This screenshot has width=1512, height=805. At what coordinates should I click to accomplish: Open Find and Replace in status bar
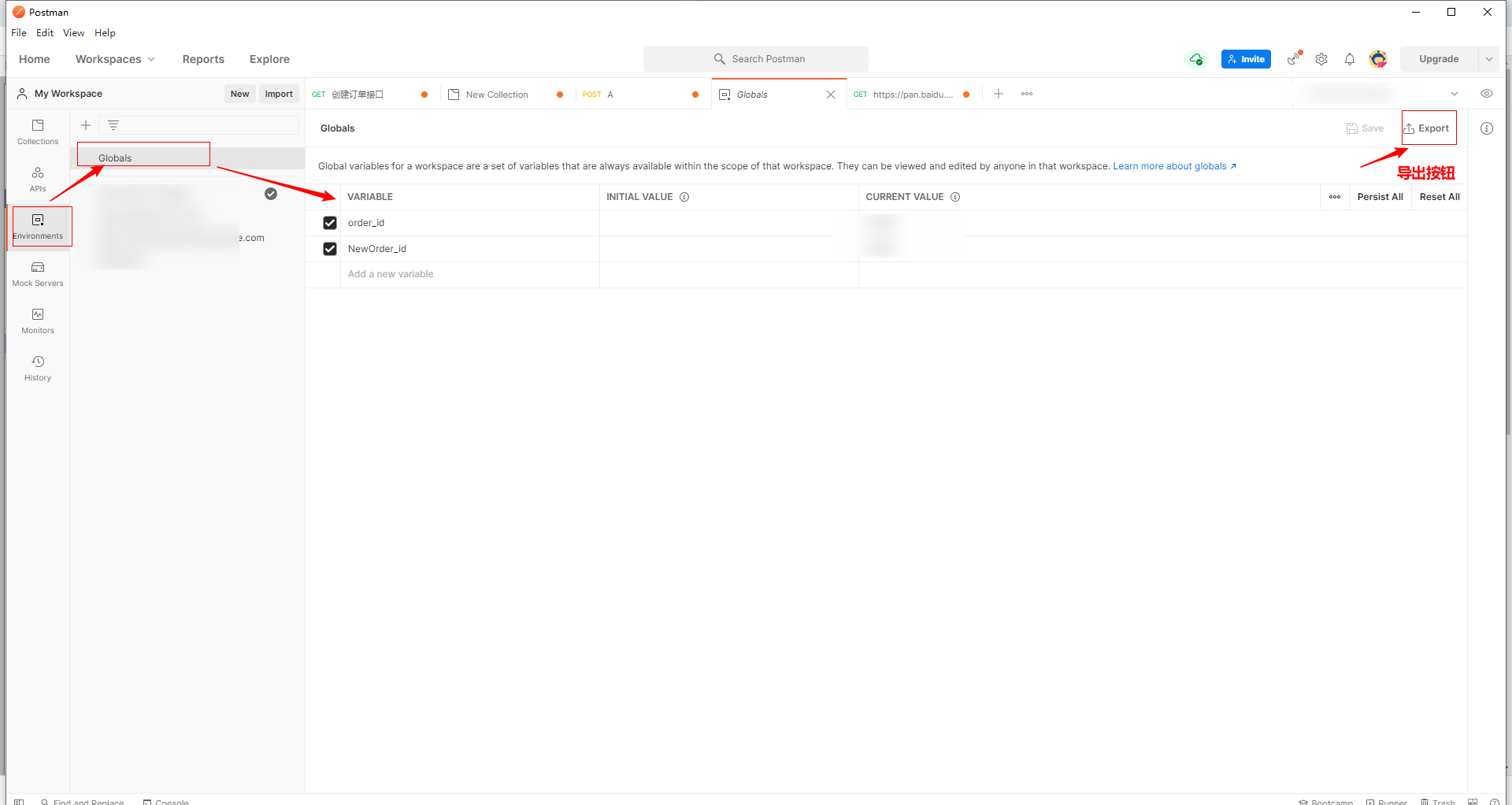coord(83,802)
